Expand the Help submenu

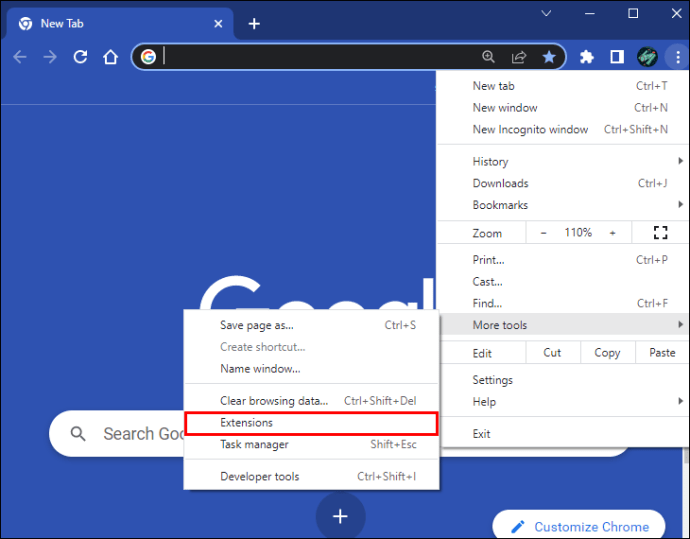coord(563,402)
